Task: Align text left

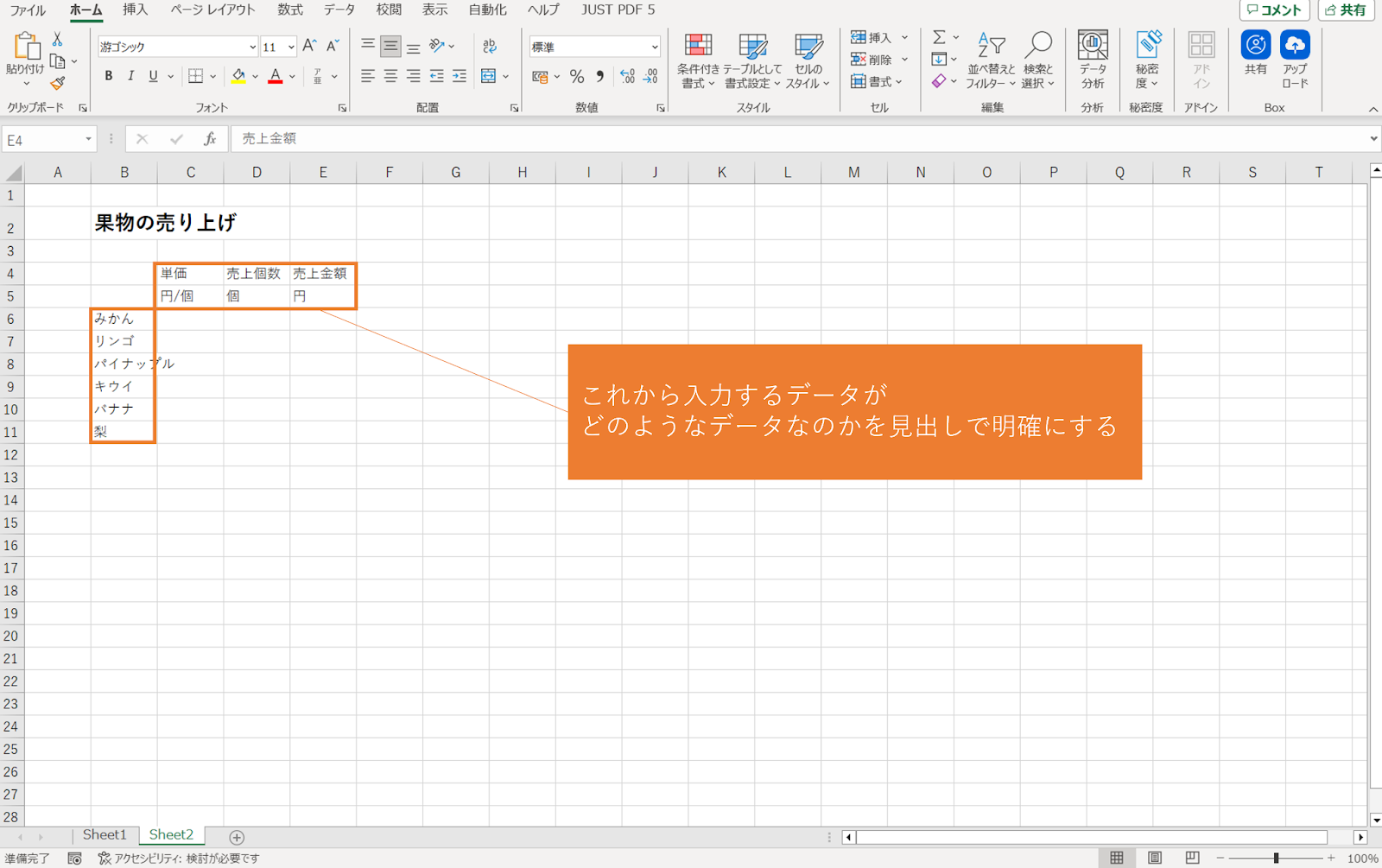Action: coord(368,76)
